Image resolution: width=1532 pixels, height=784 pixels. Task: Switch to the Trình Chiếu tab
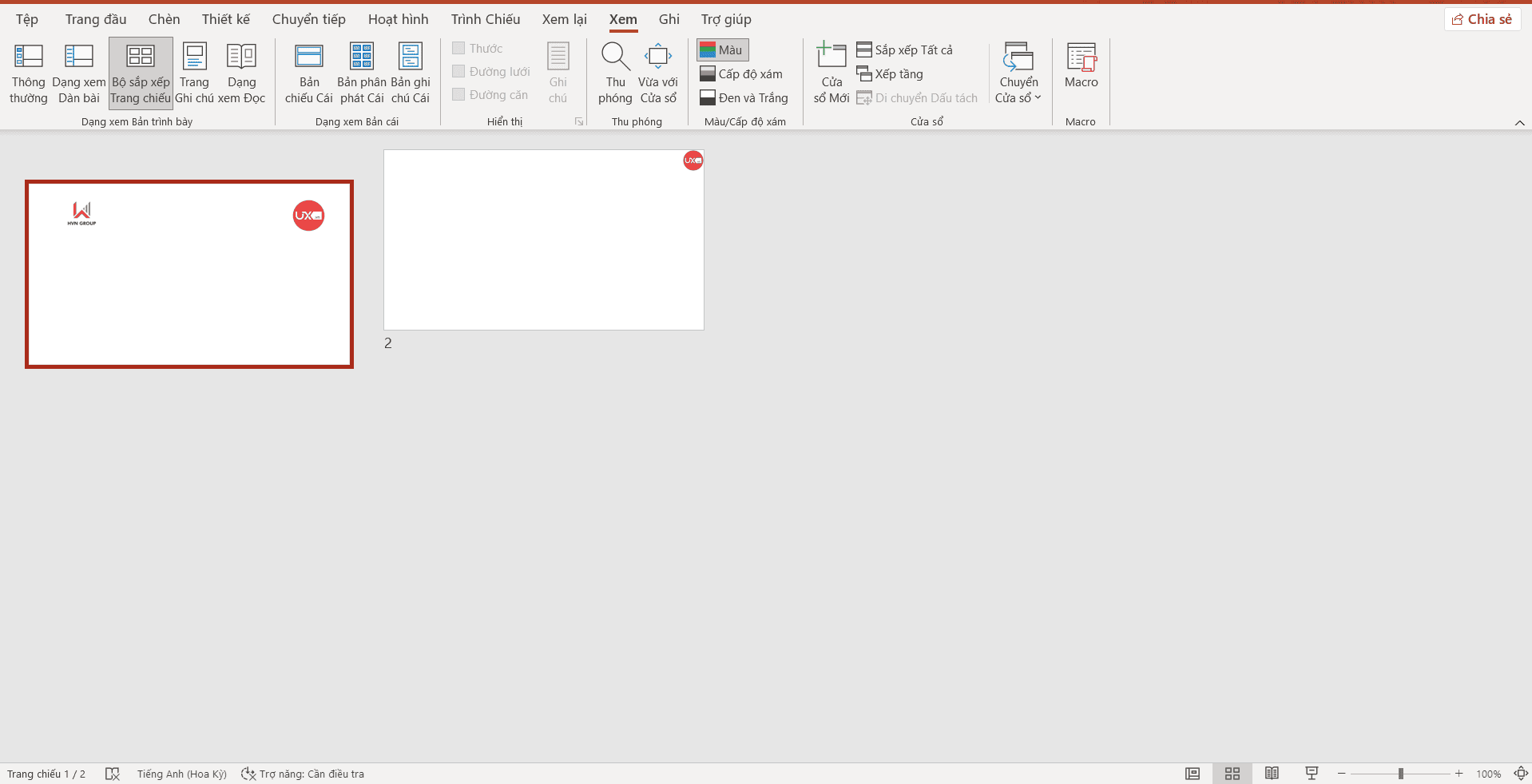point(485,19)
